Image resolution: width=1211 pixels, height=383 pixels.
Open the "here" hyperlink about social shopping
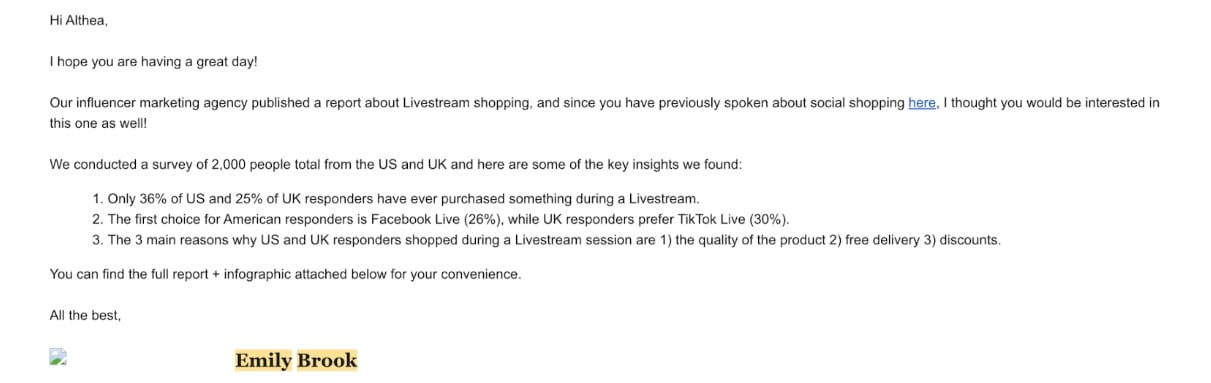click(922, 103)
